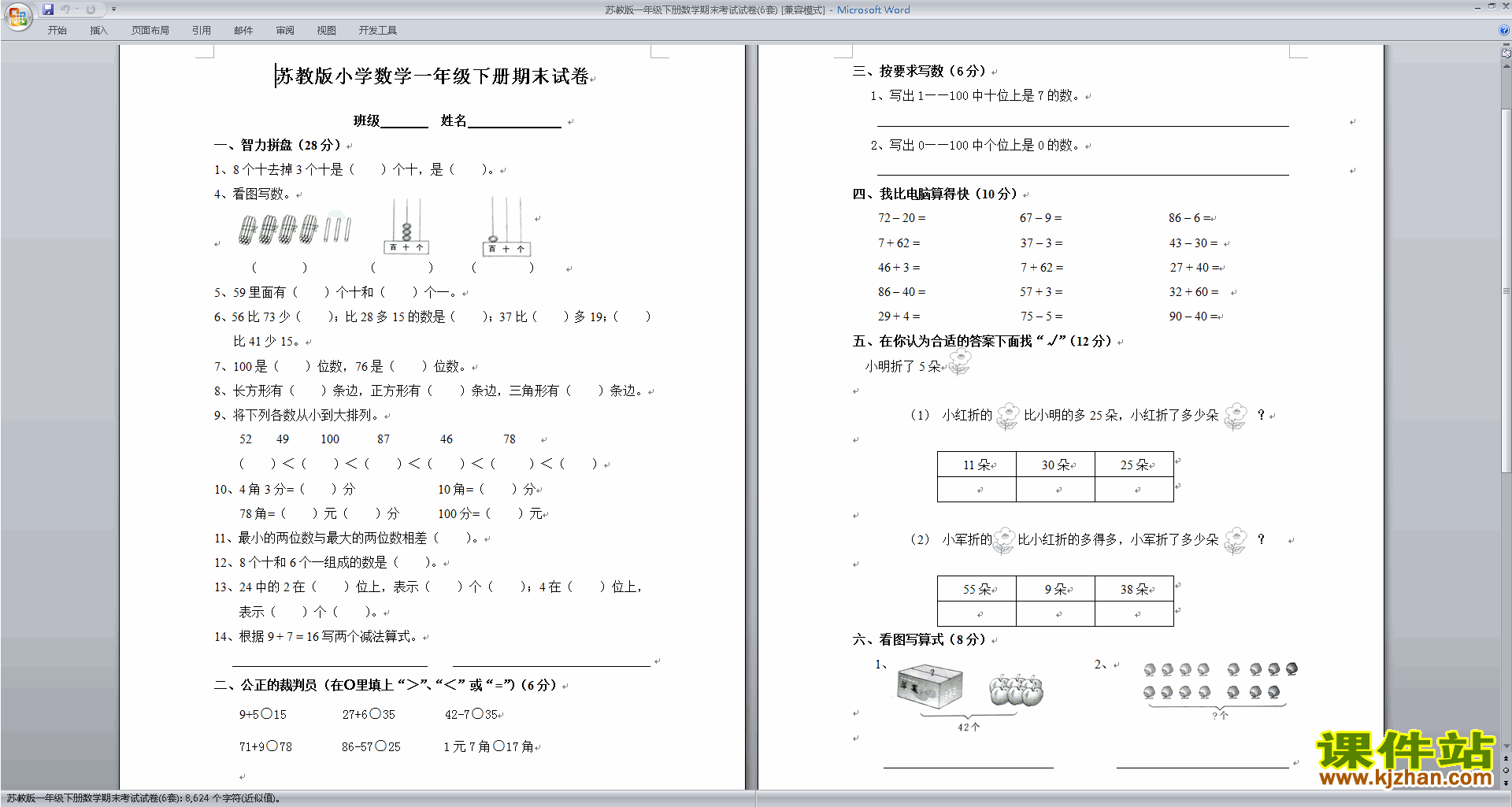This screenshot has width=1512, height=807.
Task: Open the Office Button menu
Action: tap(17, 16)
